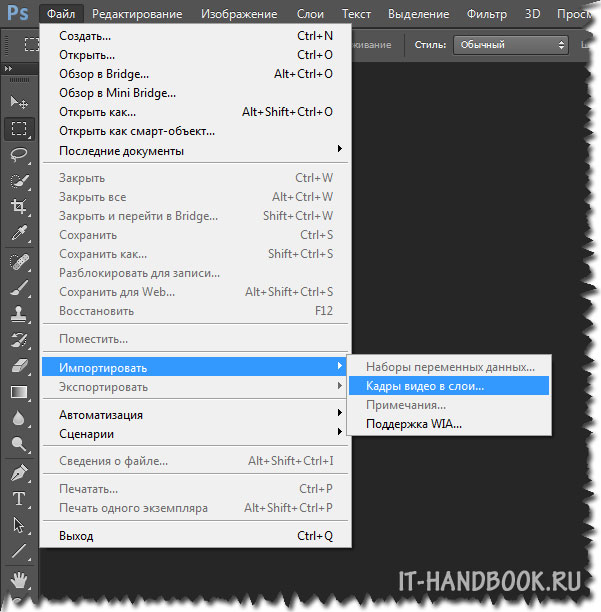Select the Quick Selection tool
This screenshot has width=601, height=612.
(19, 181)
